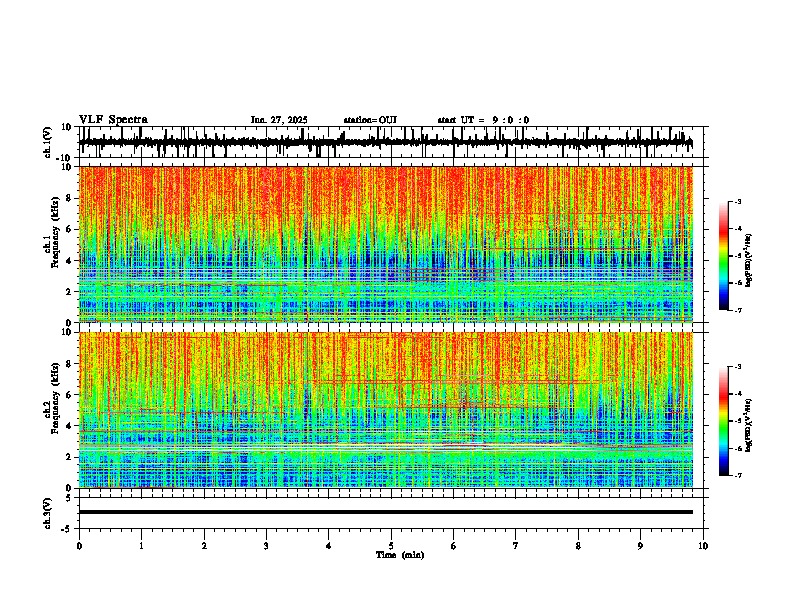Viewport: 792px width, 612px height.
Task: Select the "start UT = 9 : 0 : 0" text
Action: pyautogui.click(x=483, y=120)
